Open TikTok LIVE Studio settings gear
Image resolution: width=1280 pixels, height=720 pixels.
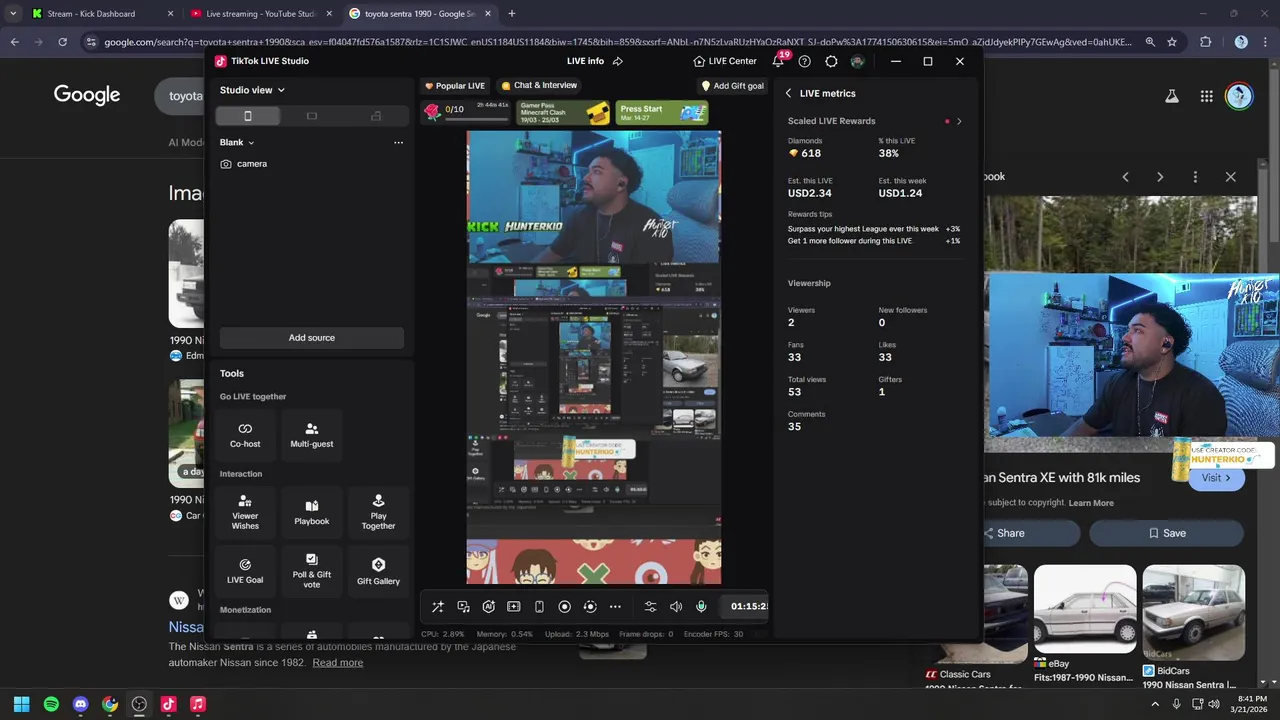[x=831, y=61]
